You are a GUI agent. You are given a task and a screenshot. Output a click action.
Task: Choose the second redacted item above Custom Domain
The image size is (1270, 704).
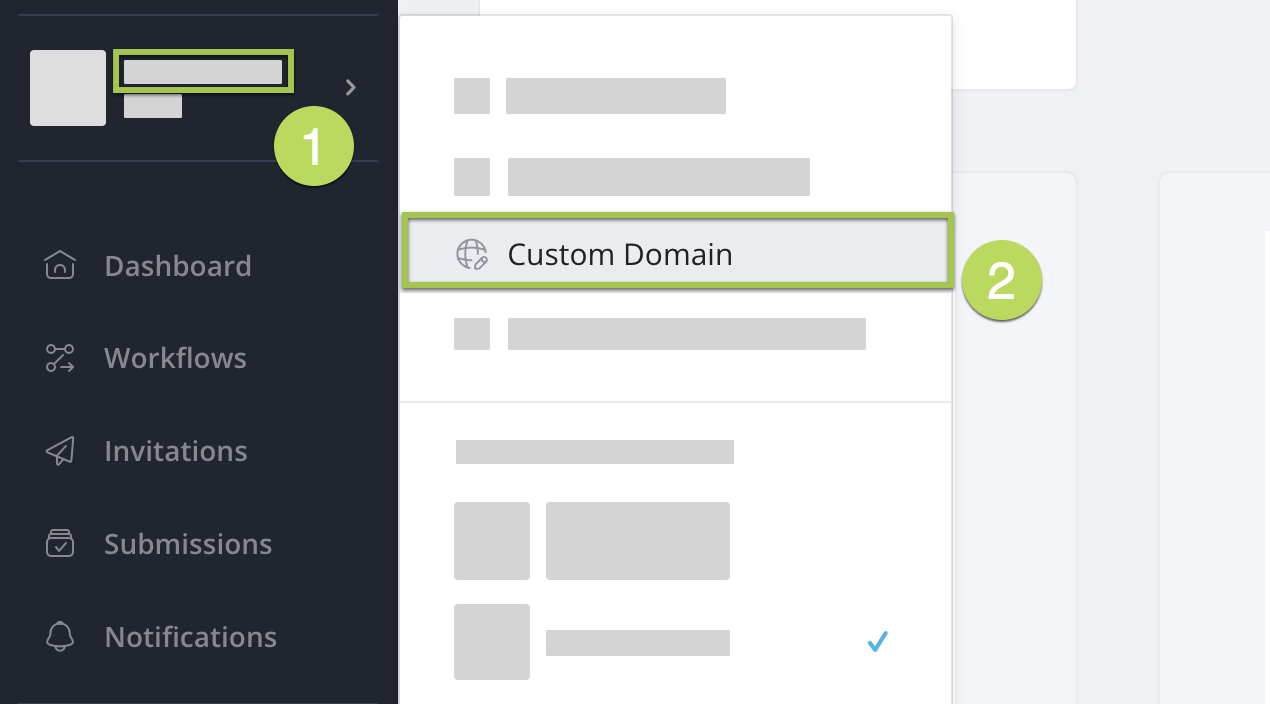pyautogui.click(x=658, y=177)
